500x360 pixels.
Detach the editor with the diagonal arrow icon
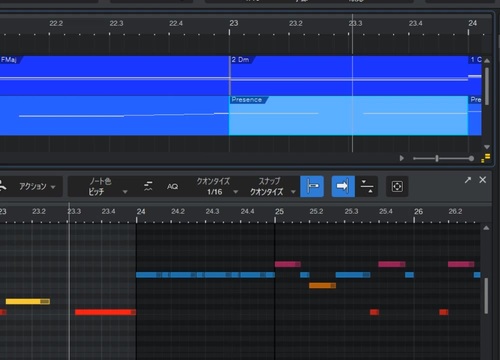[x=468, y=180]
